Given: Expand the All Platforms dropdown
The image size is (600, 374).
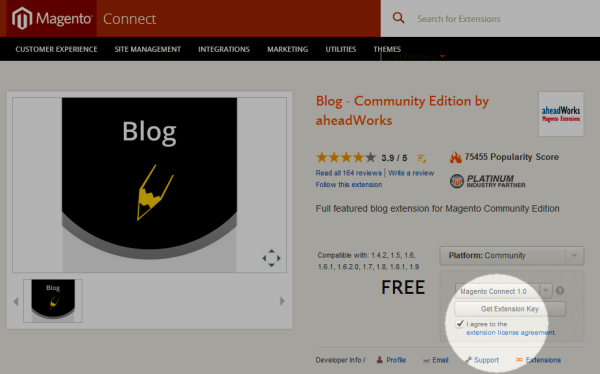Looking at the screenshot, I should (x=419, y=57).
